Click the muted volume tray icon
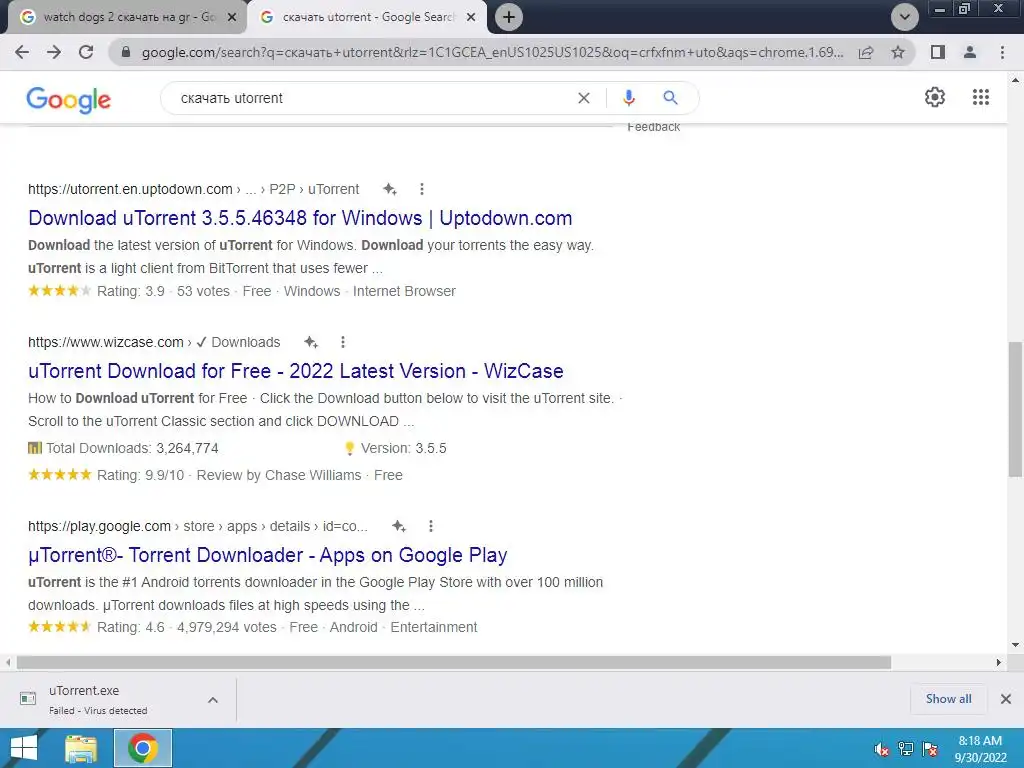This screenshot has height=768, width=1024. [882, 750]
